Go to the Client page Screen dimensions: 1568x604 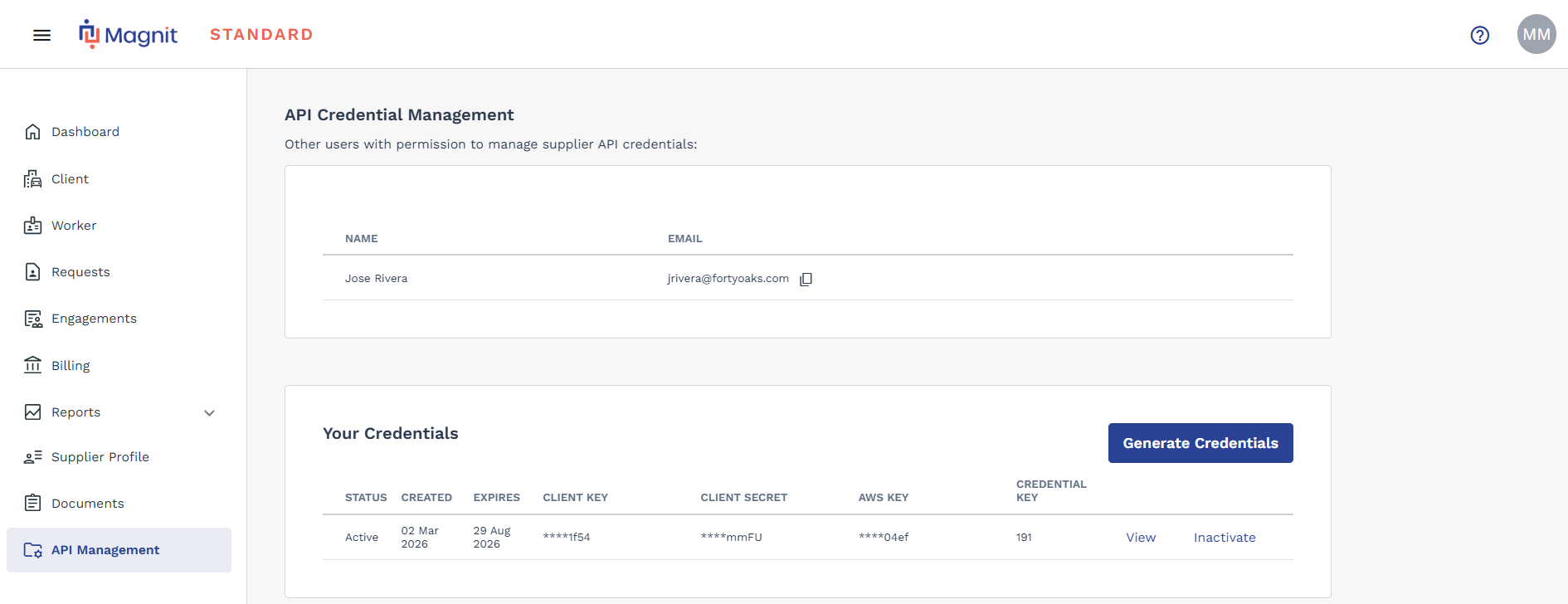tap(70, 179)
